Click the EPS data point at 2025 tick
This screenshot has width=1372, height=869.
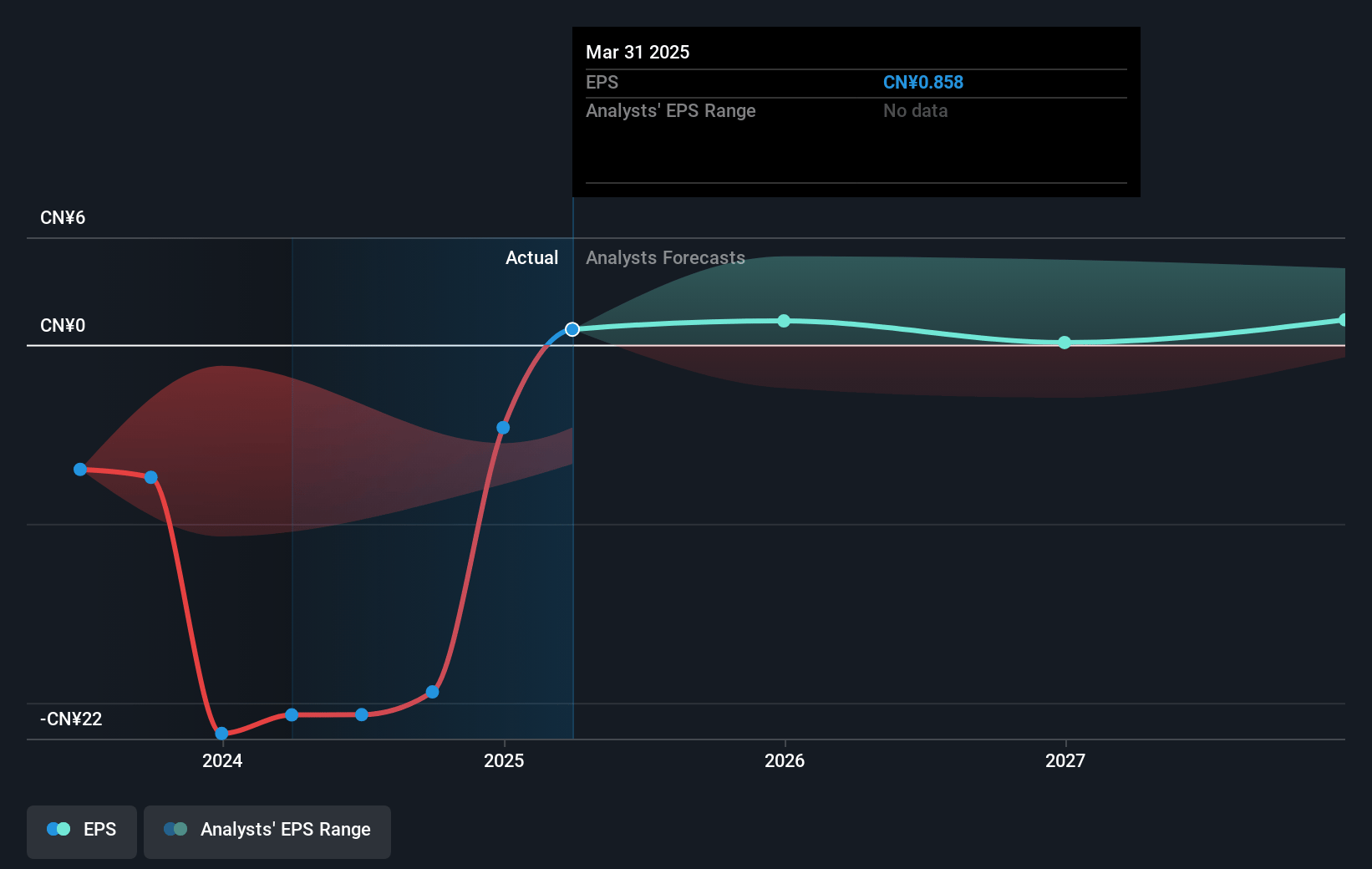point(503,428)
